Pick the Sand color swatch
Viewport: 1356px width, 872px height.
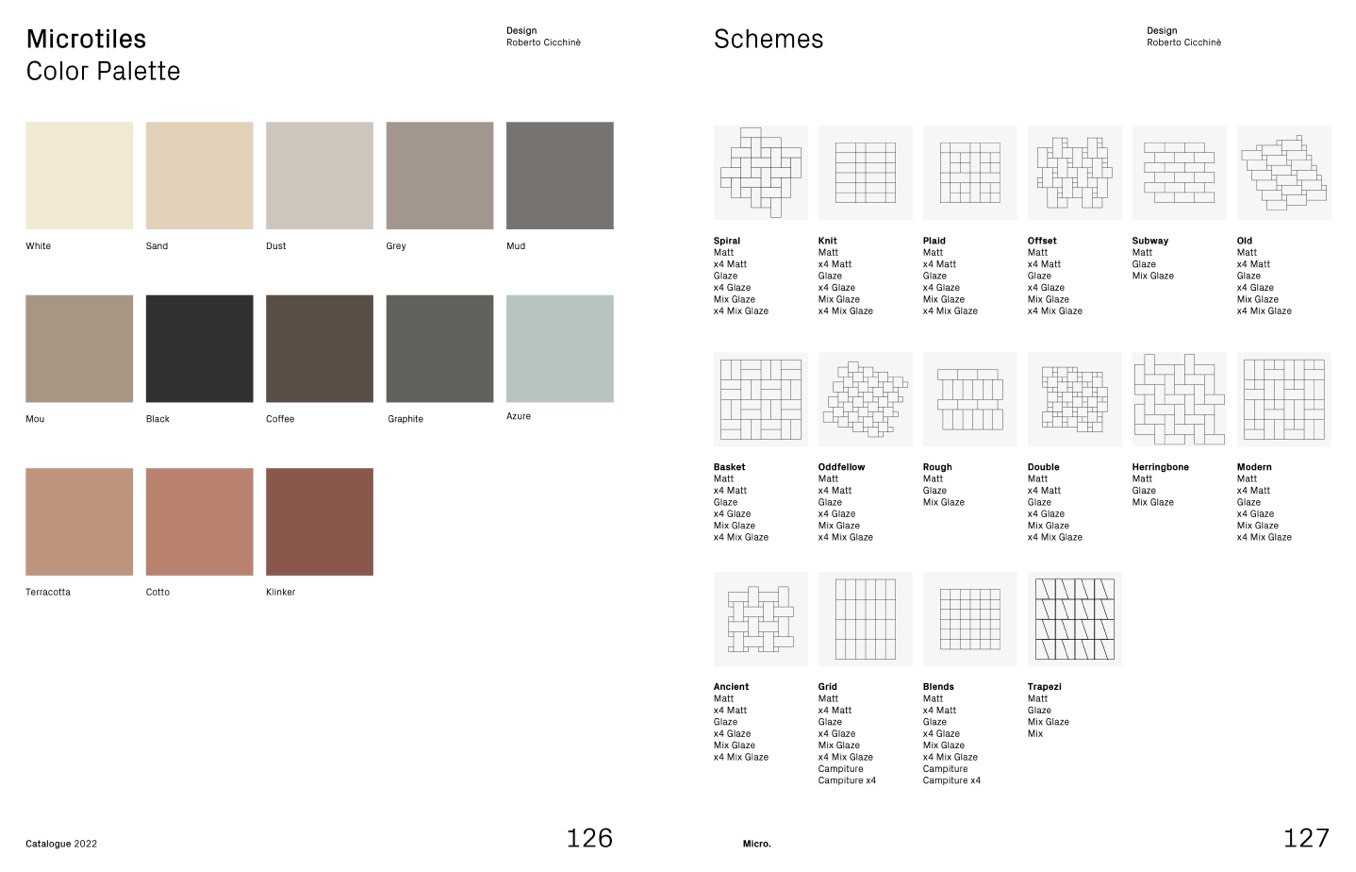pos(199,176)
